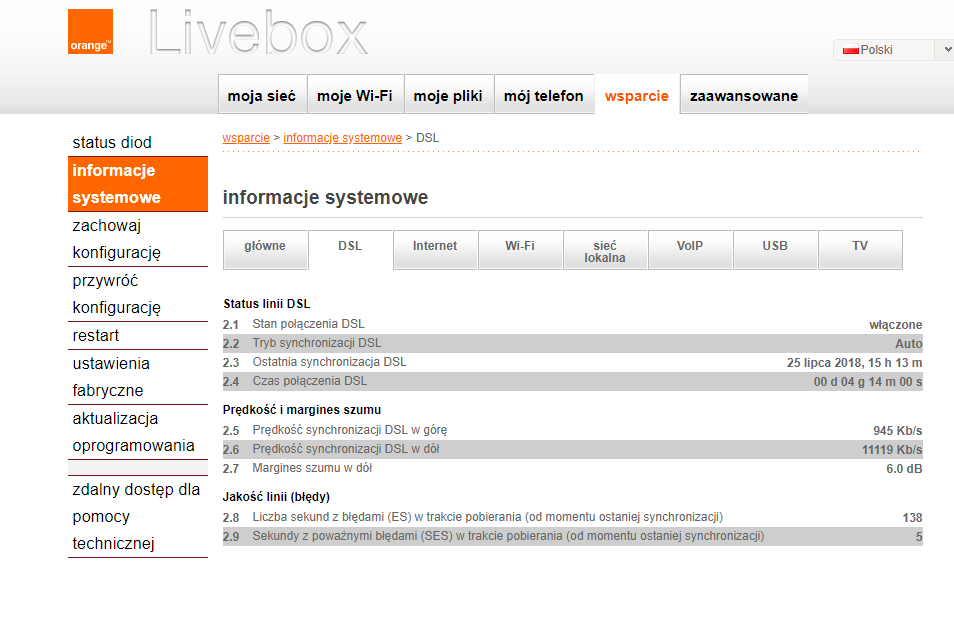Open the moja sieć menu tab
The image size is (954, 638).
262,96
